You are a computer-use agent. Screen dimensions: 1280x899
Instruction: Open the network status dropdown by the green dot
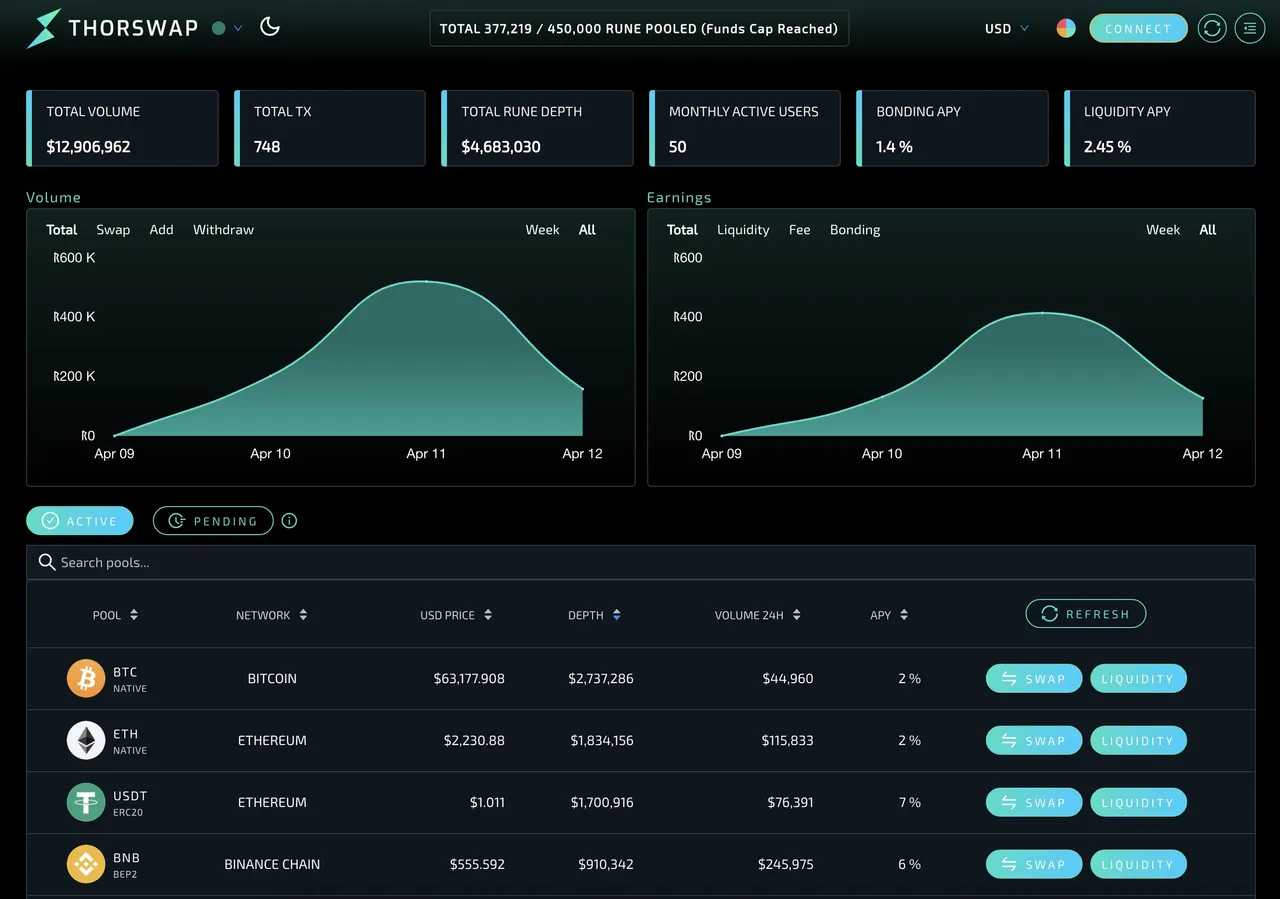click(x=228, y=28)
